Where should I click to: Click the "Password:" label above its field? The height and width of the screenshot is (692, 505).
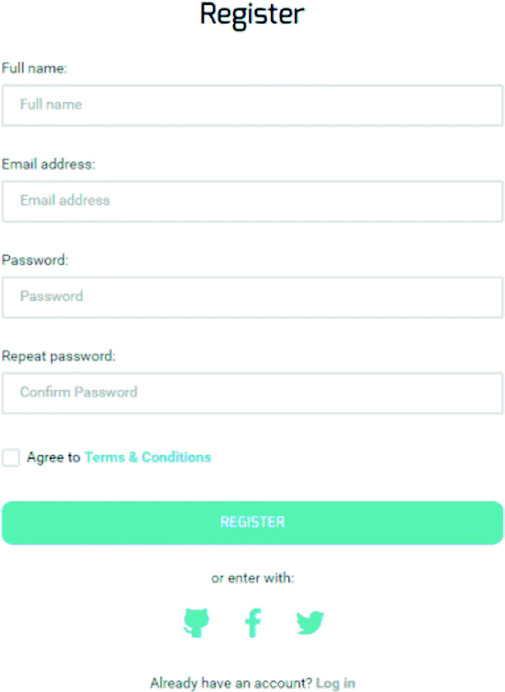pos(35,260)
